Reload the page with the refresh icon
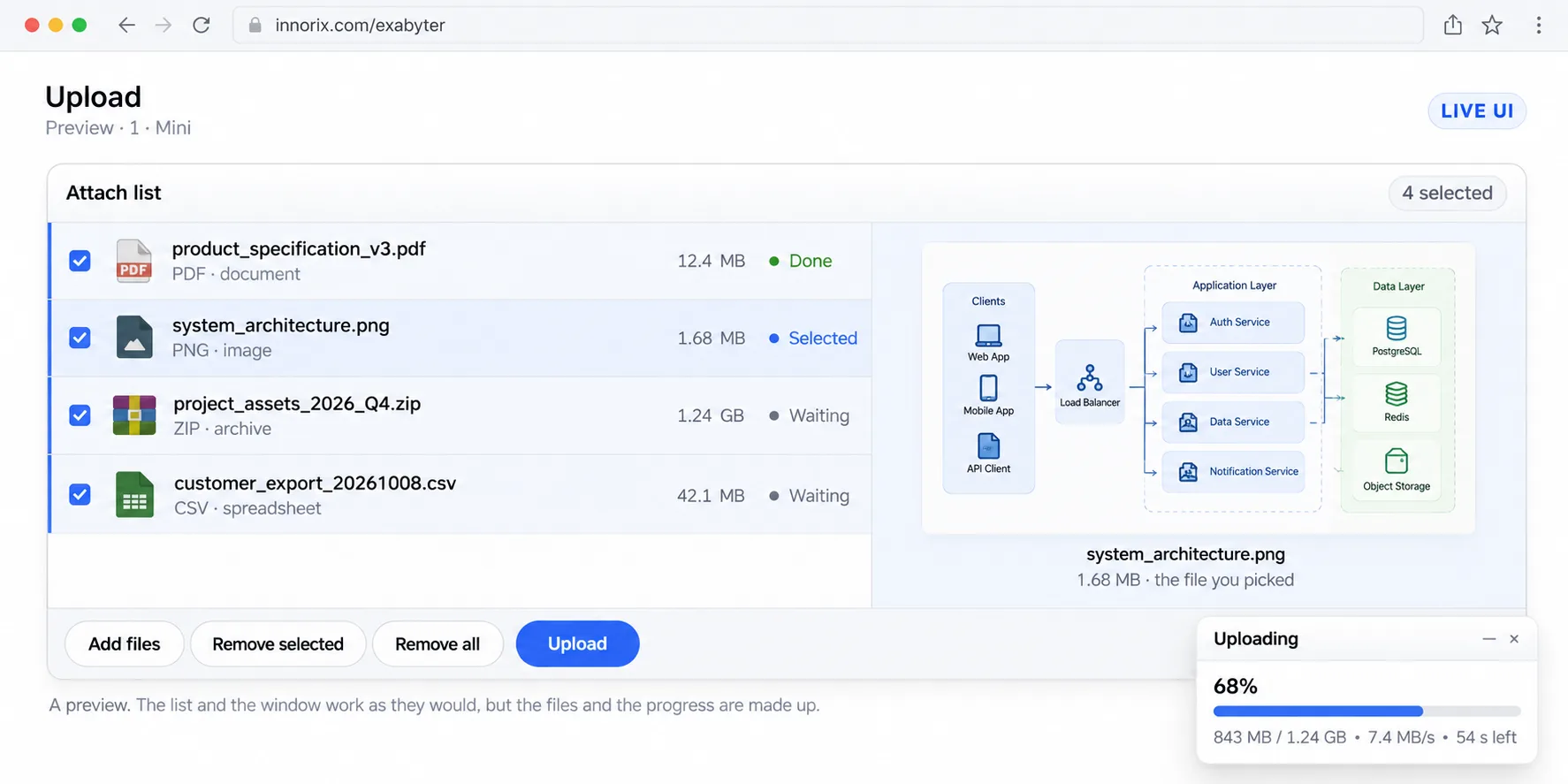Image resolution: width=1568 pixels, height=784 pixels. pos(202,25)
